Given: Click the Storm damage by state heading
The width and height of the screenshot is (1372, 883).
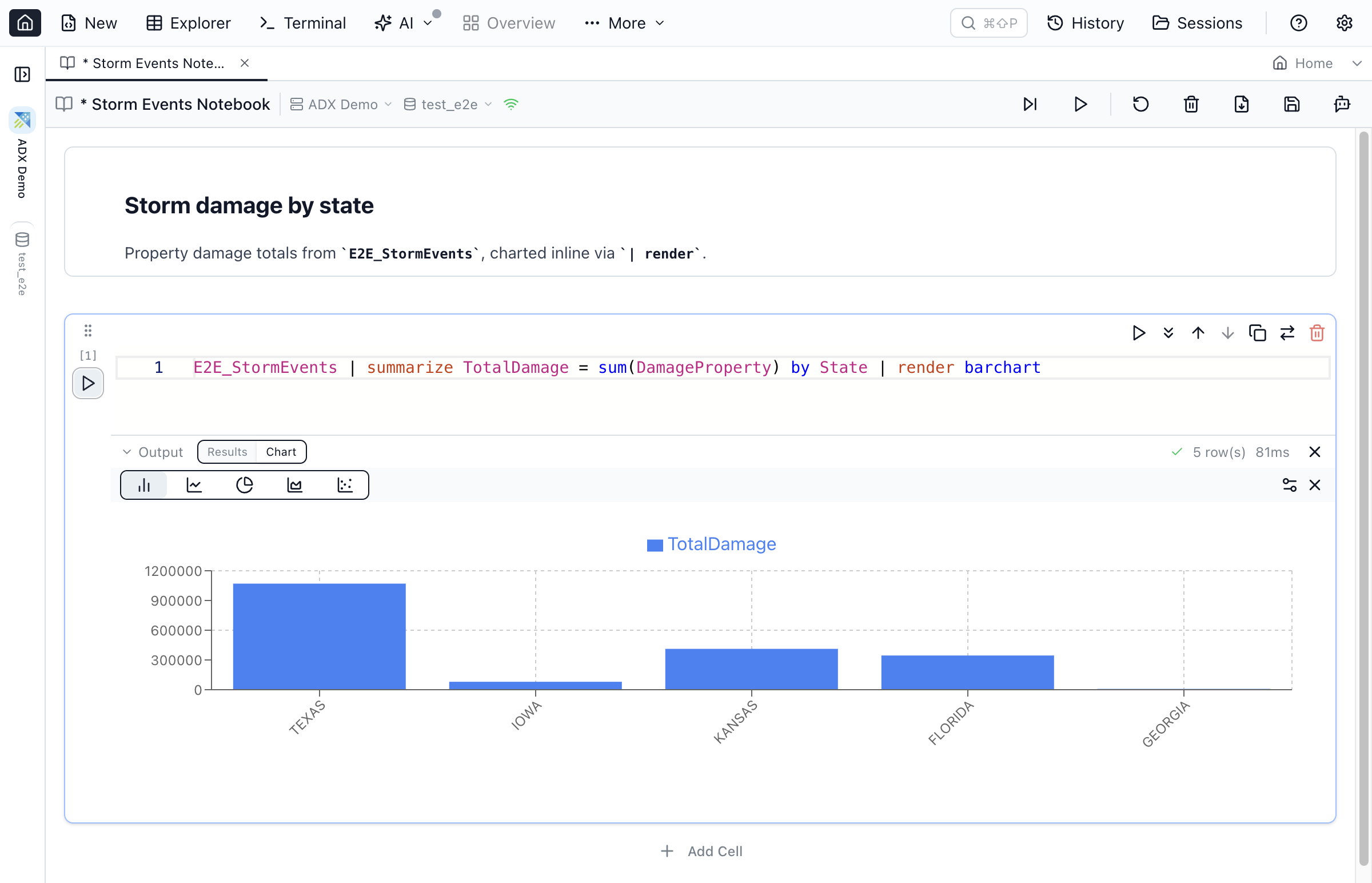Looking at the screenshot, I should [249, 205].
